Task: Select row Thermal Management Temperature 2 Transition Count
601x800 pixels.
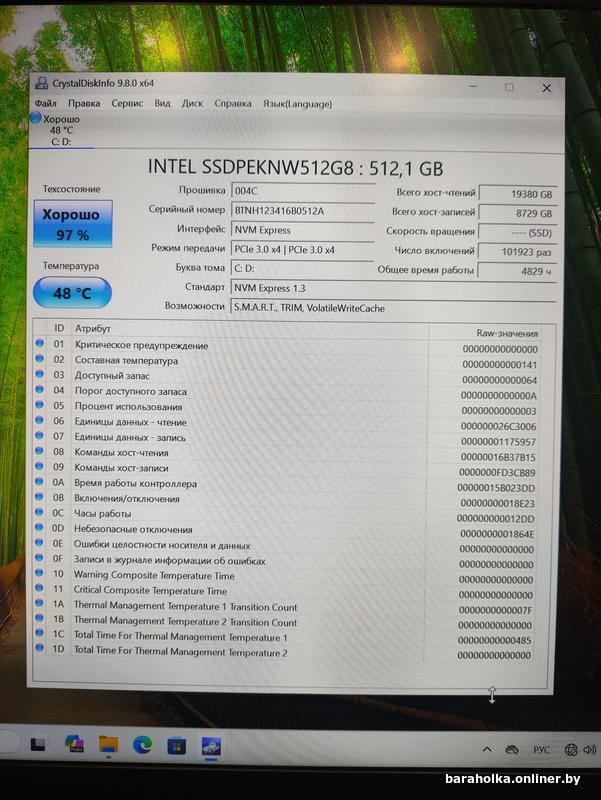Action: 284,622
